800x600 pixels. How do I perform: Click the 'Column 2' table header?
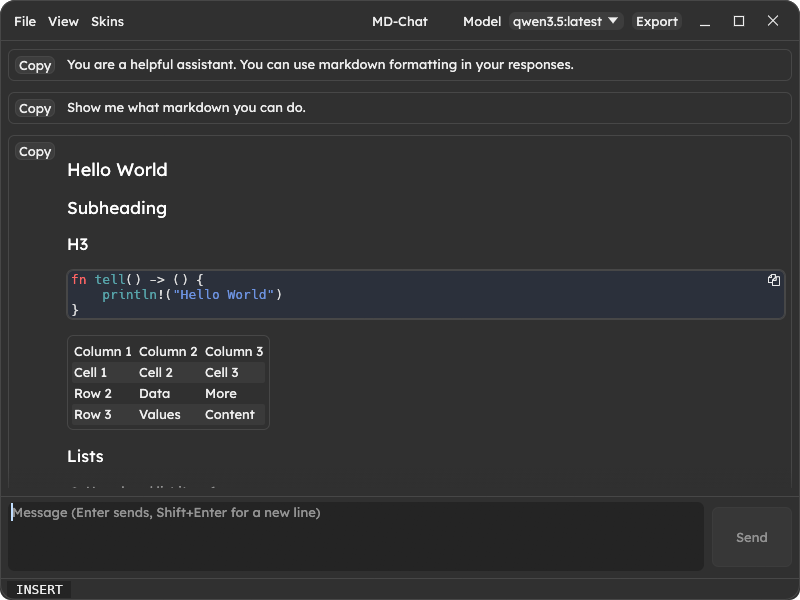point(168,352)
